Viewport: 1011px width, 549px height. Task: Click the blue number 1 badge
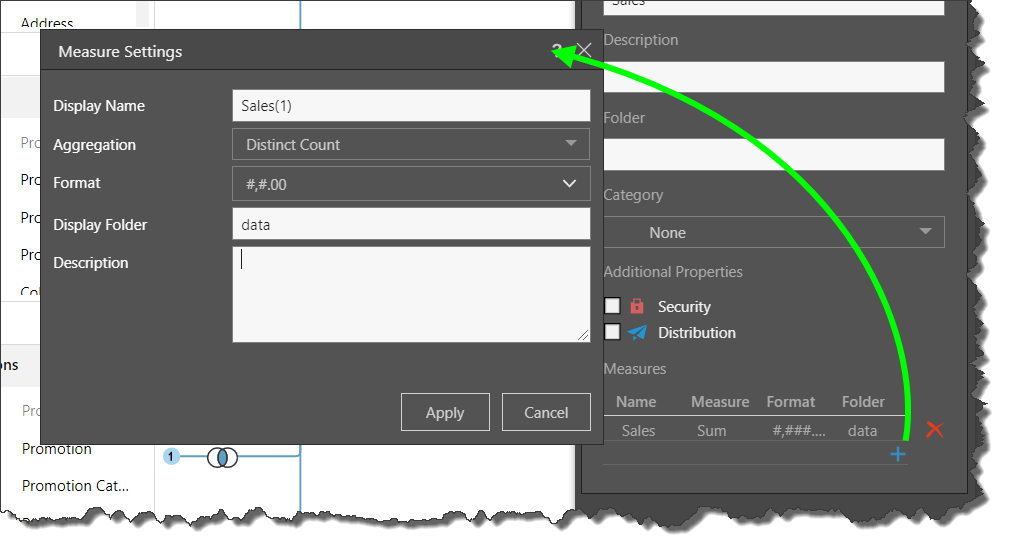(171, 457)
